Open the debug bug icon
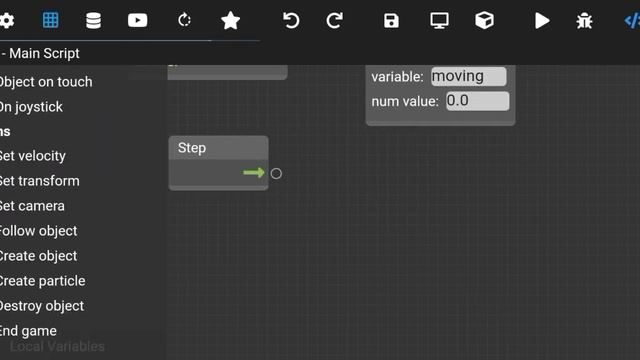Screen dimensions: 640x360 (x=584, y=21)
